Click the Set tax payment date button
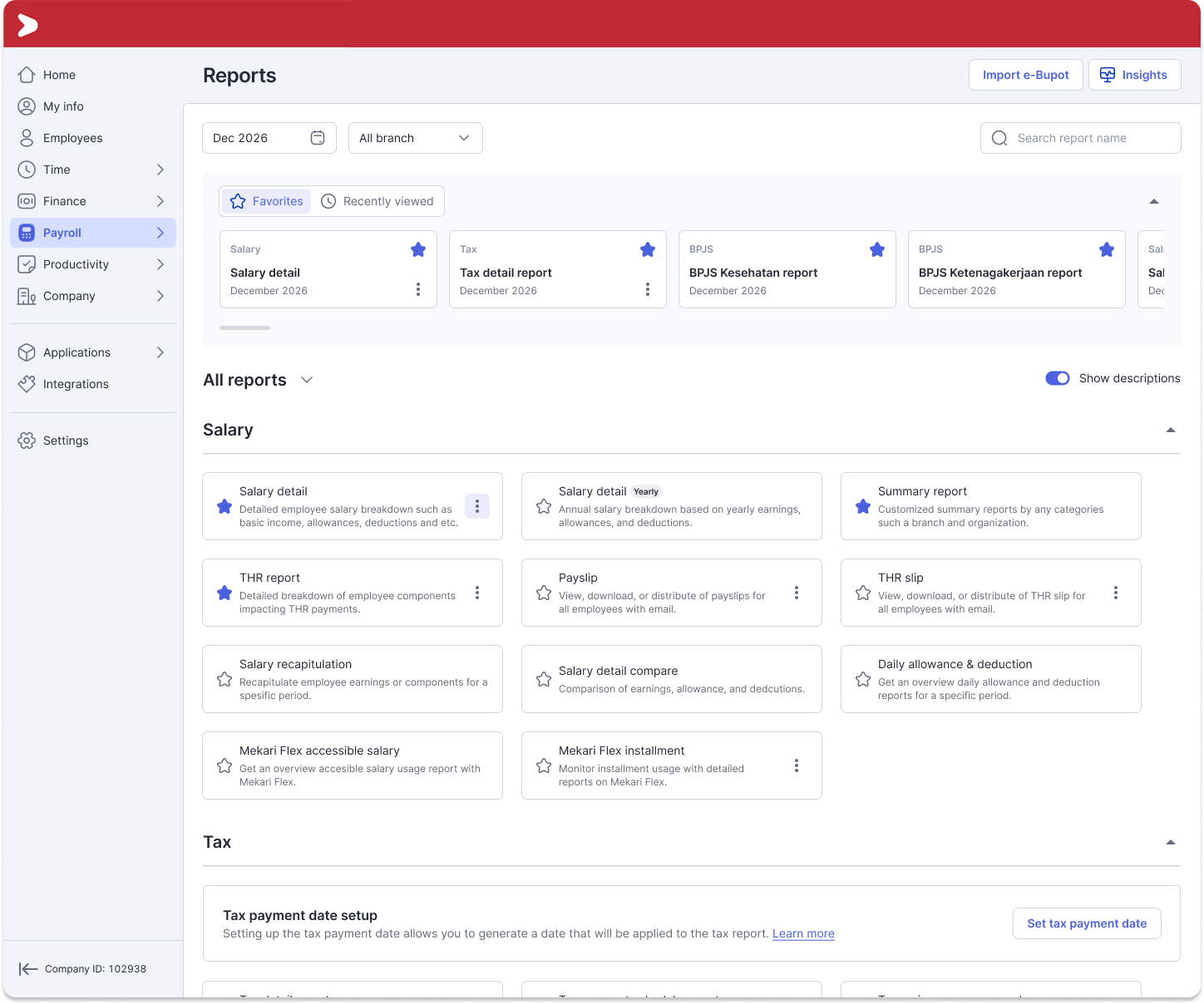The width and height of the screenshot is (1204, 1004). [x=1087, y=923]
